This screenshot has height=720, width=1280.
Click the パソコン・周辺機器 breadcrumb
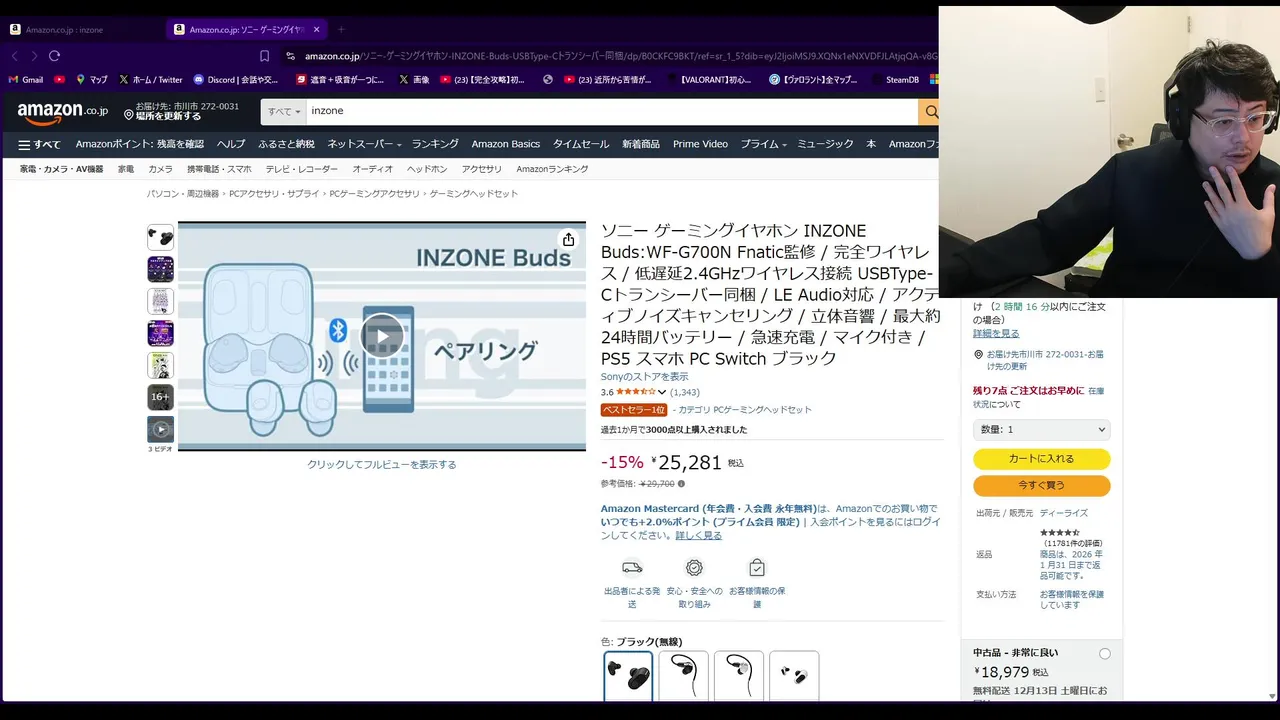tap(183, 193)
